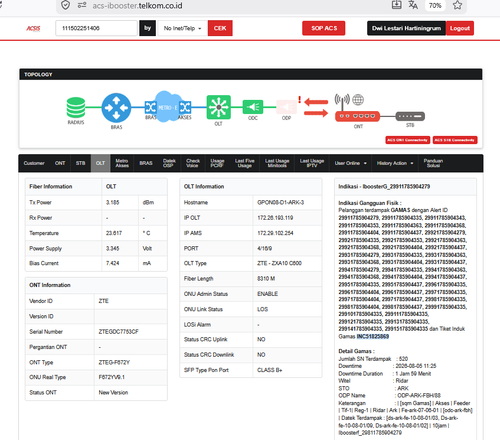Click the OLT Type ZTE - ZXA10 C600 value
500x440 pixels.
click(x=279, y=263)
